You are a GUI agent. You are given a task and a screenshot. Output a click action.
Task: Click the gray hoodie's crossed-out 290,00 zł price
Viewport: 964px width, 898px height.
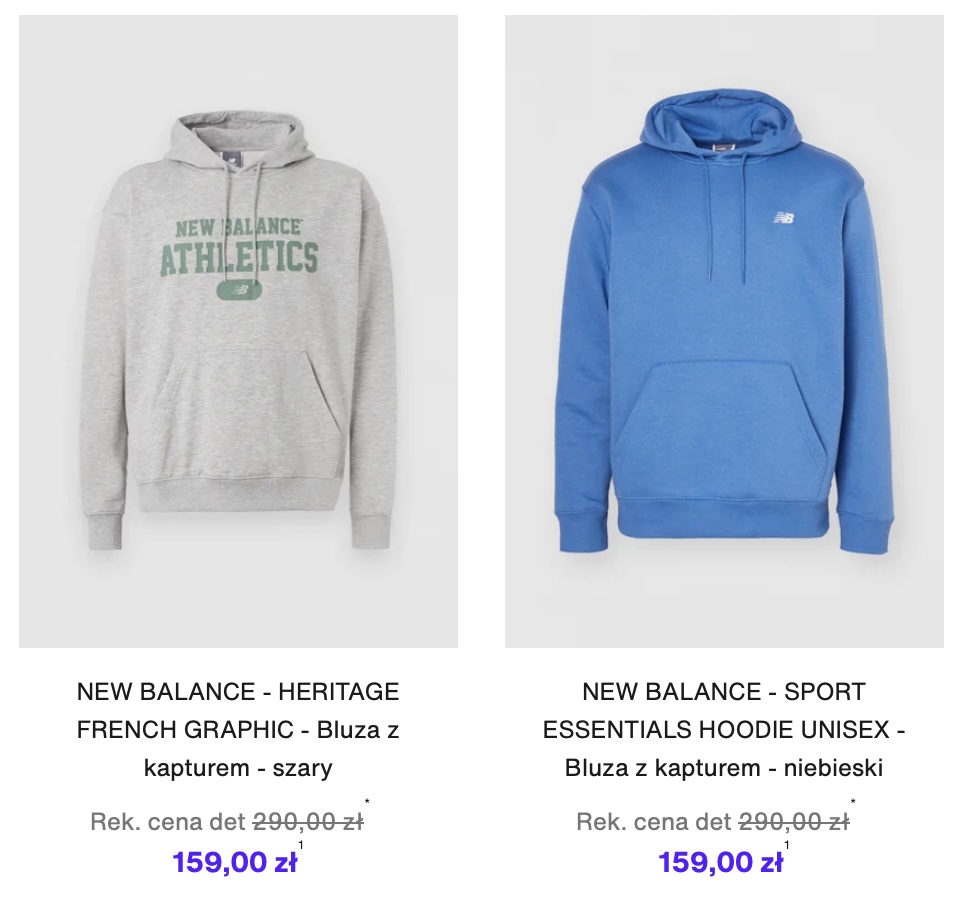click(308, 822)
